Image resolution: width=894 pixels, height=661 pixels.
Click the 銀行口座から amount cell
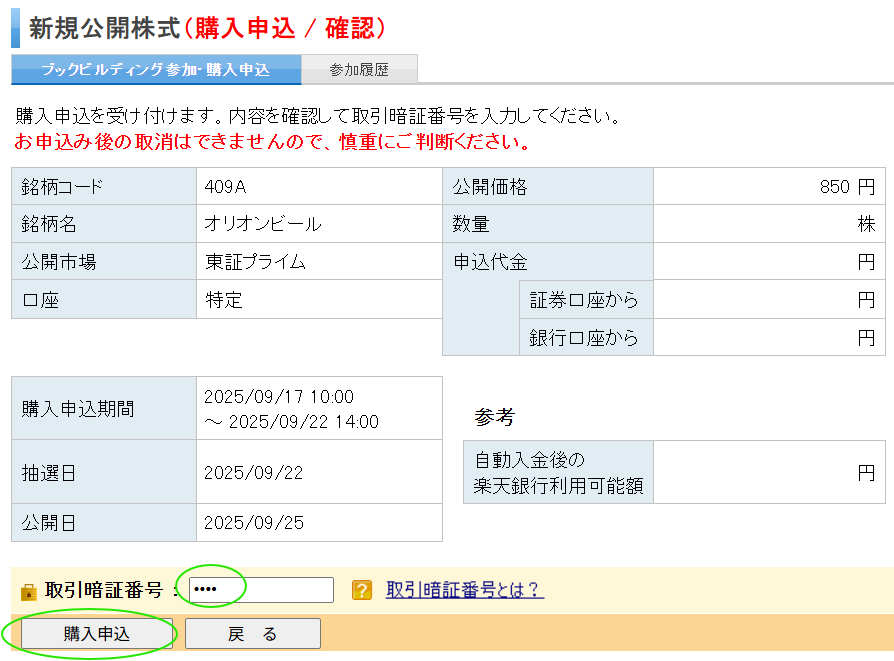(x=768, y=338)
